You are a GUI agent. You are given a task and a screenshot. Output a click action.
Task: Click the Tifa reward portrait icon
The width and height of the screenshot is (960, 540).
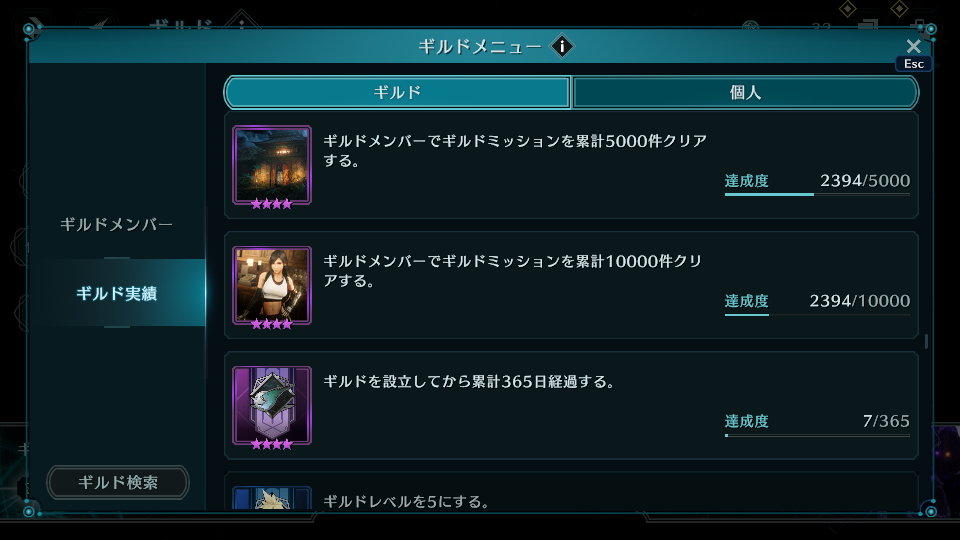pyautogui.click(x=272, y=285)
